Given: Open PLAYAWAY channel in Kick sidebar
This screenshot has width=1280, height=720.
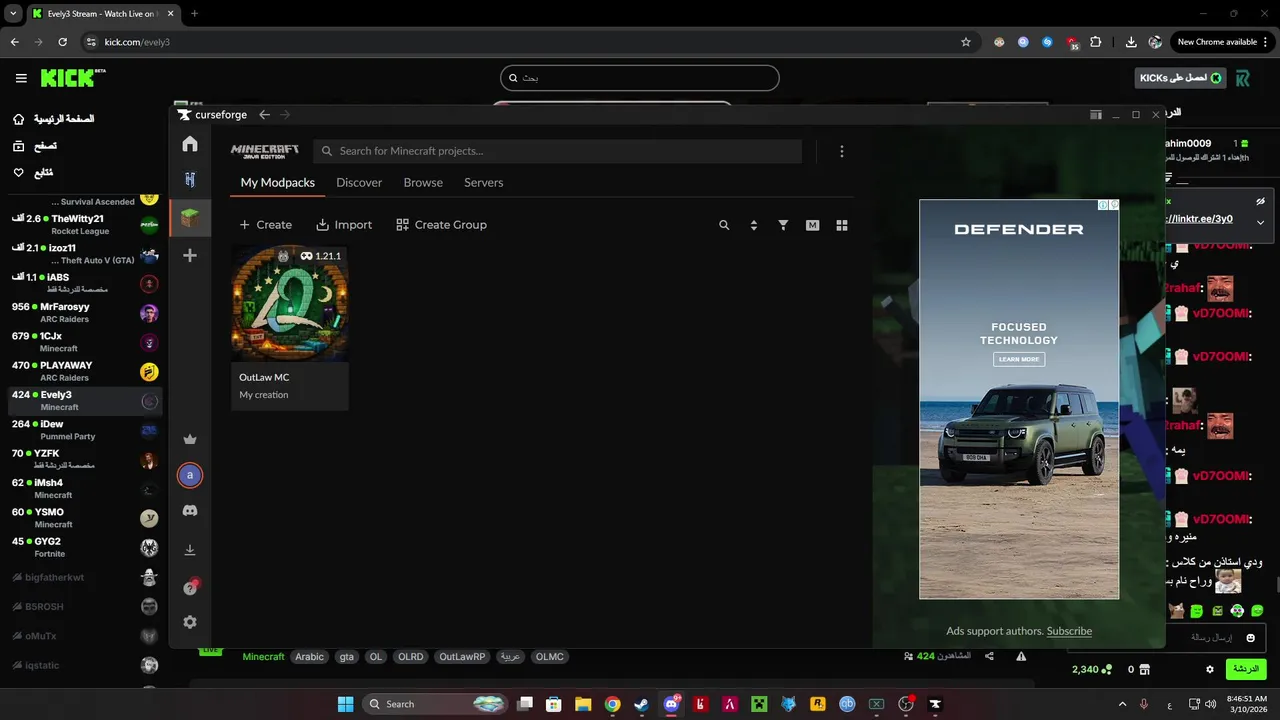Looking at the screenshot, I should point(84,371).
